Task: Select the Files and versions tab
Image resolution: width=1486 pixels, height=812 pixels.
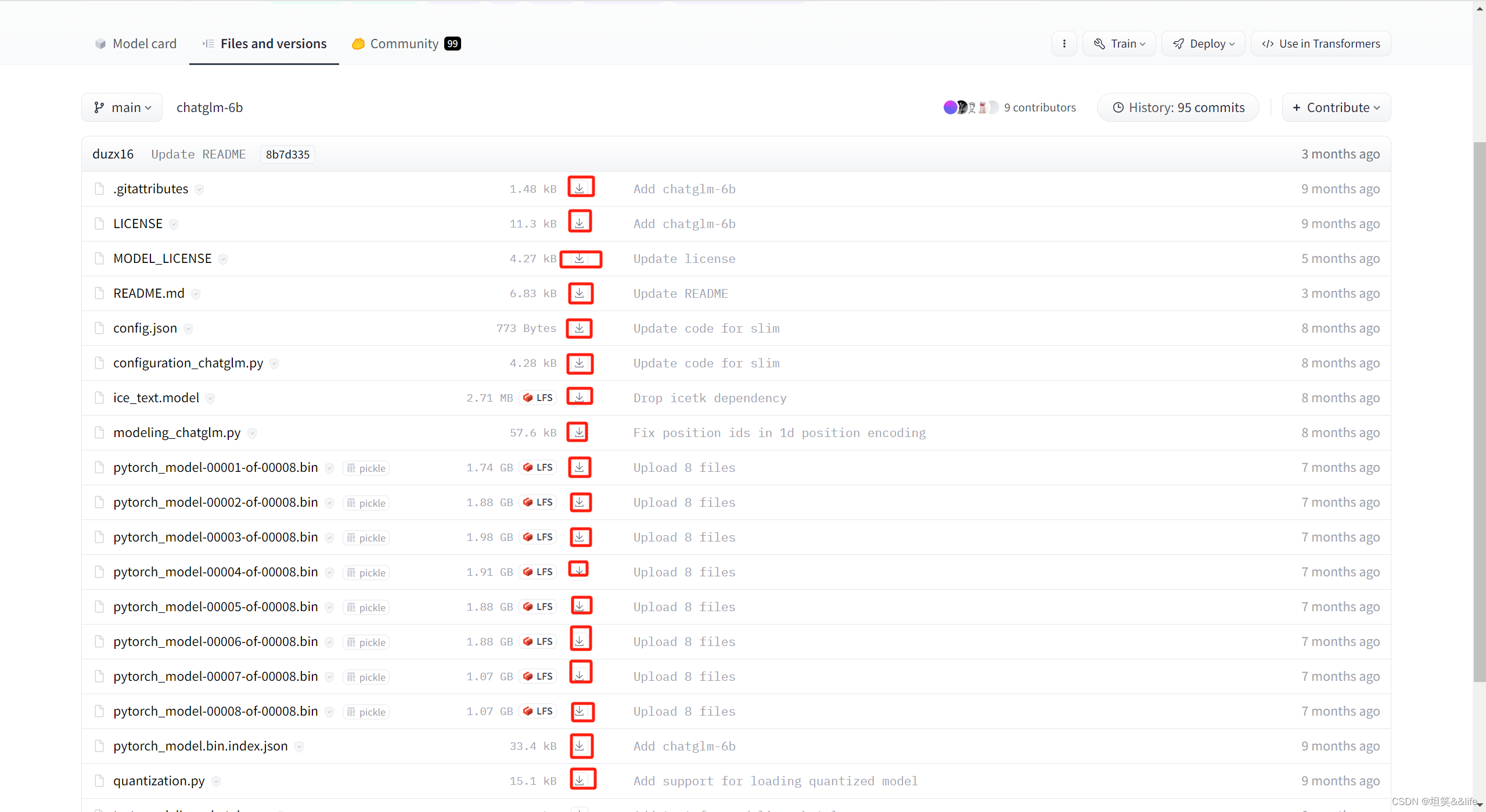Action: [x=264, y=44]
